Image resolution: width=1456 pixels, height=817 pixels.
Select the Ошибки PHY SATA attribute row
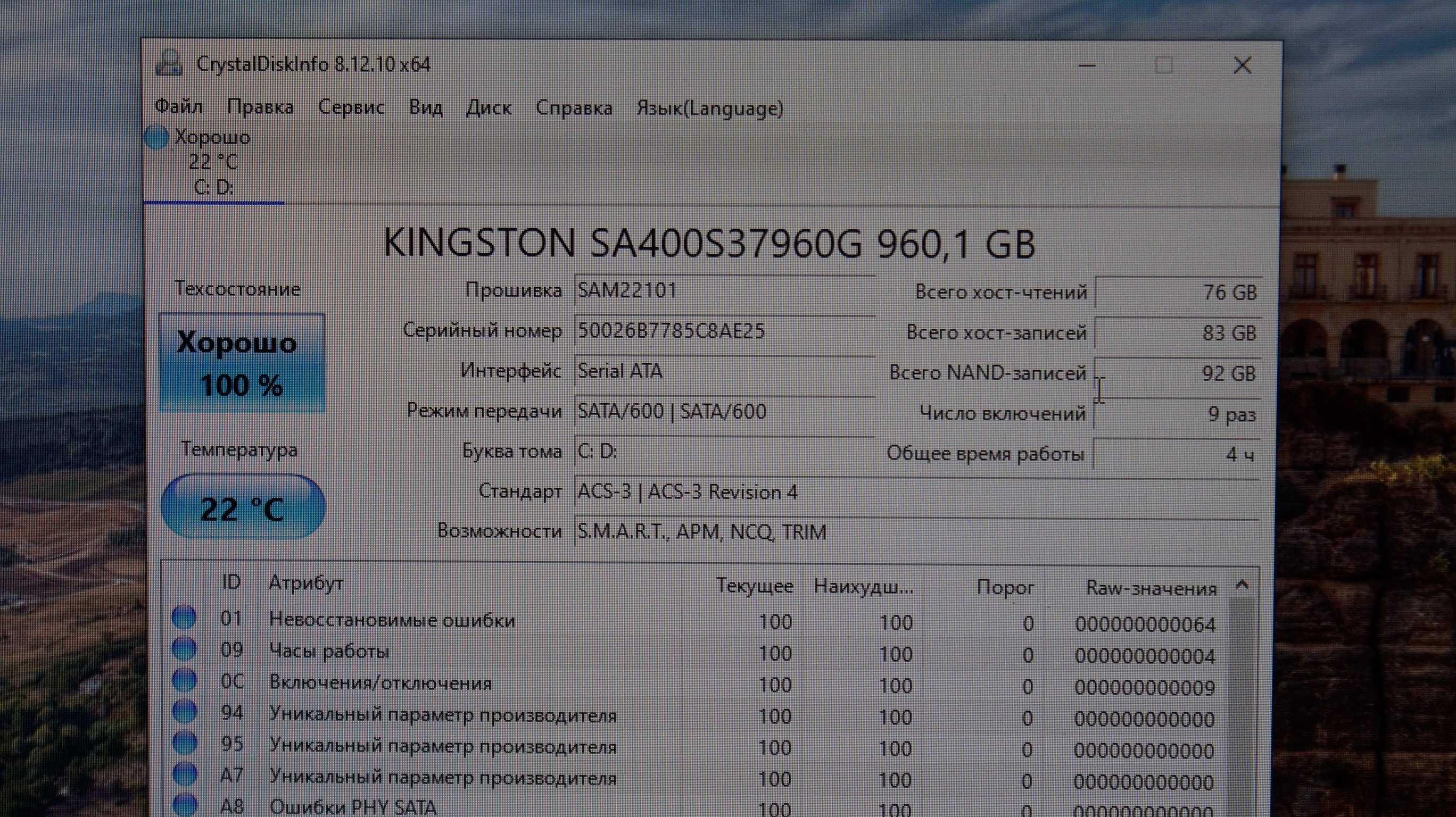[x=695, y=807]
